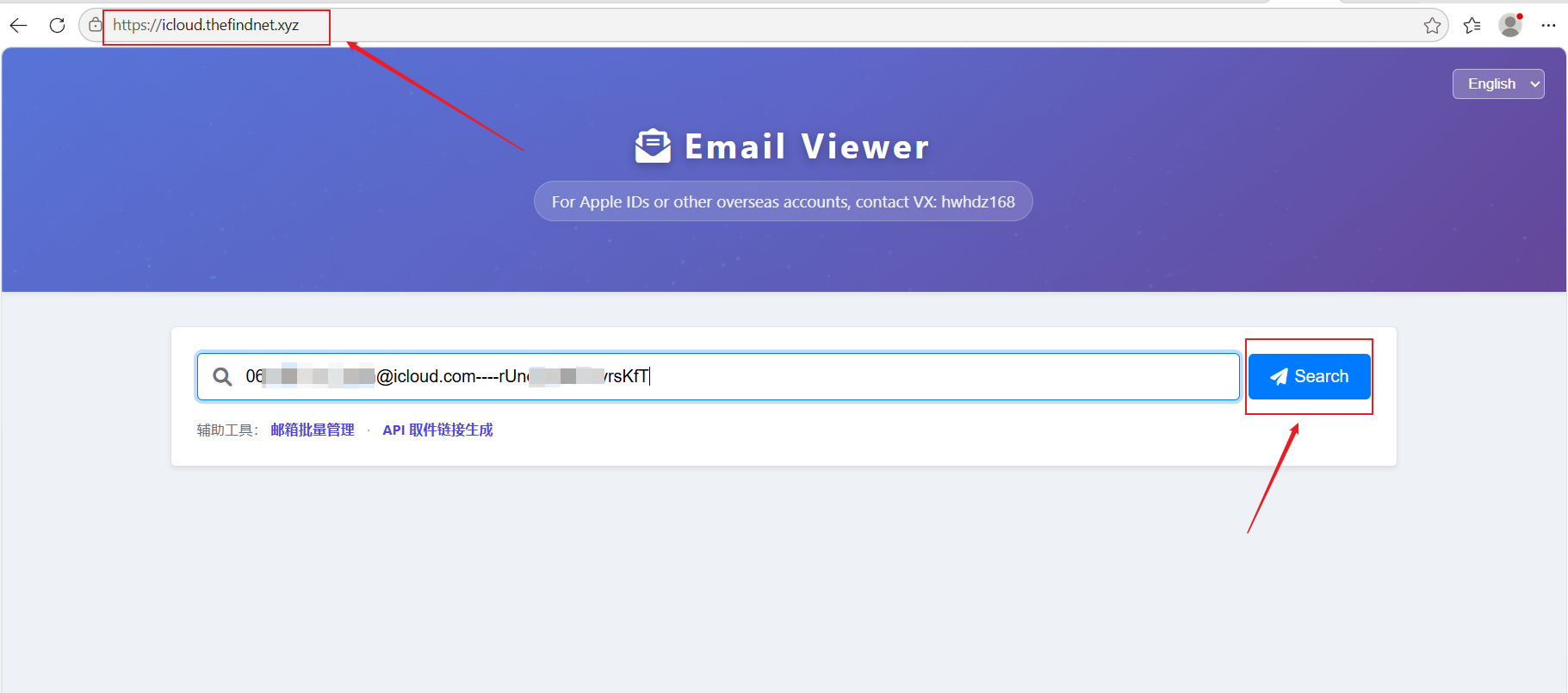Click the magnifier icon in search box
This screenshot has width=1568, height=693.
(222, 377)
